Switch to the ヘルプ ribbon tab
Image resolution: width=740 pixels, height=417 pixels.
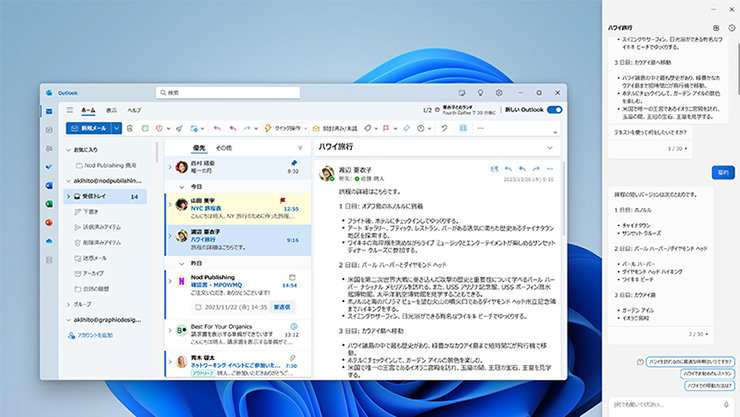[x=134, y=110]
